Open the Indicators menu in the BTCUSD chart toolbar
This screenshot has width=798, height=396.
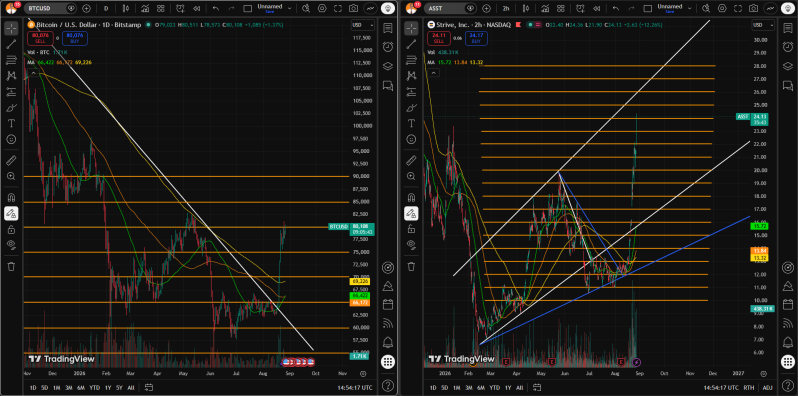click(145, 8)
